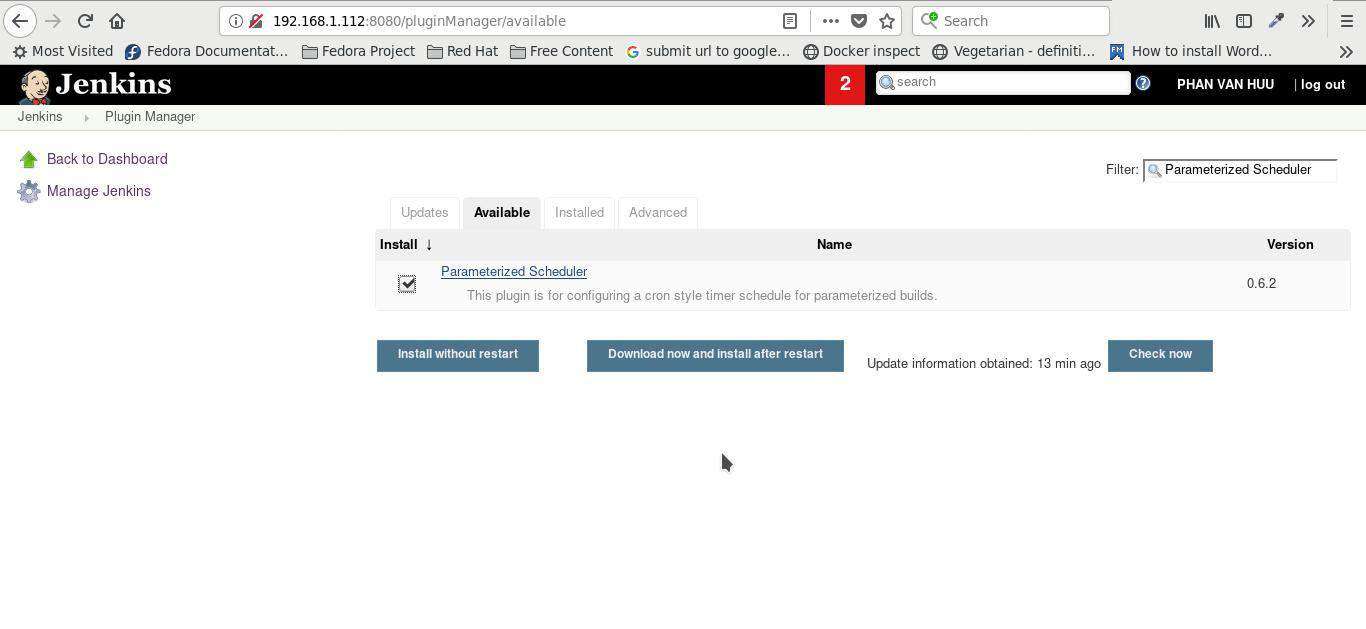Click the insecure connection lock icon
1366x629 pixels.
pyautogui.click(x=256, y=21)
